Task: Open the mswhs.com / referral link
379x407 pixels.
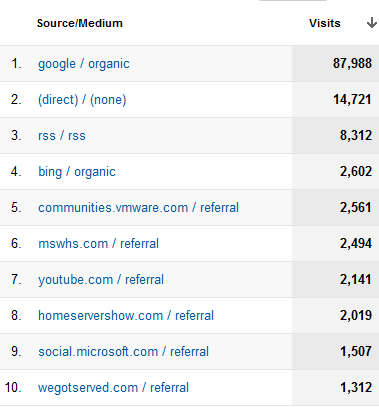Action: pyautogui.click(x=98, y=244)
